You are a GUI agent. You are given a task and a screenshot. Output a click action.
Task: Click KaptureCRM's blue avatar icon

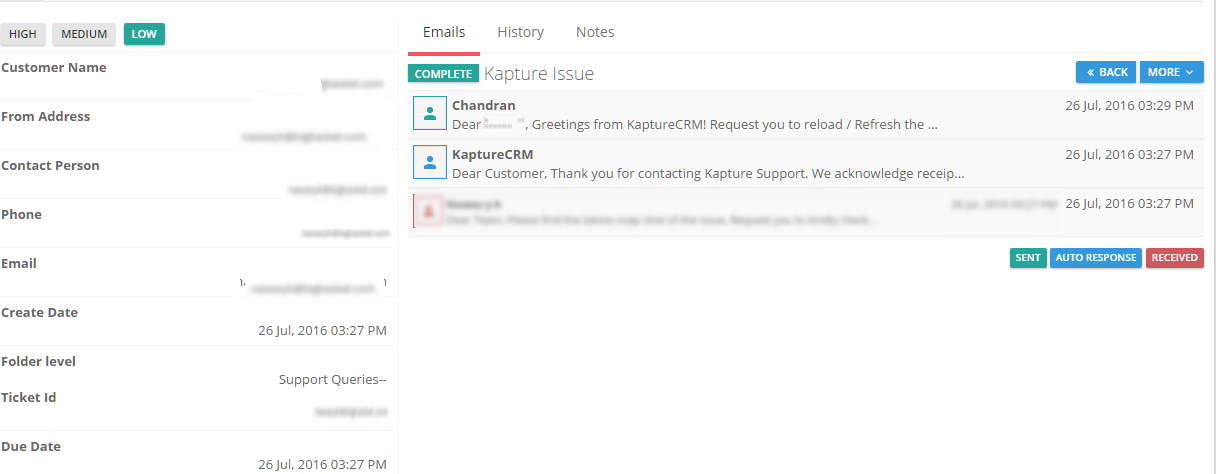pos(429,163)
